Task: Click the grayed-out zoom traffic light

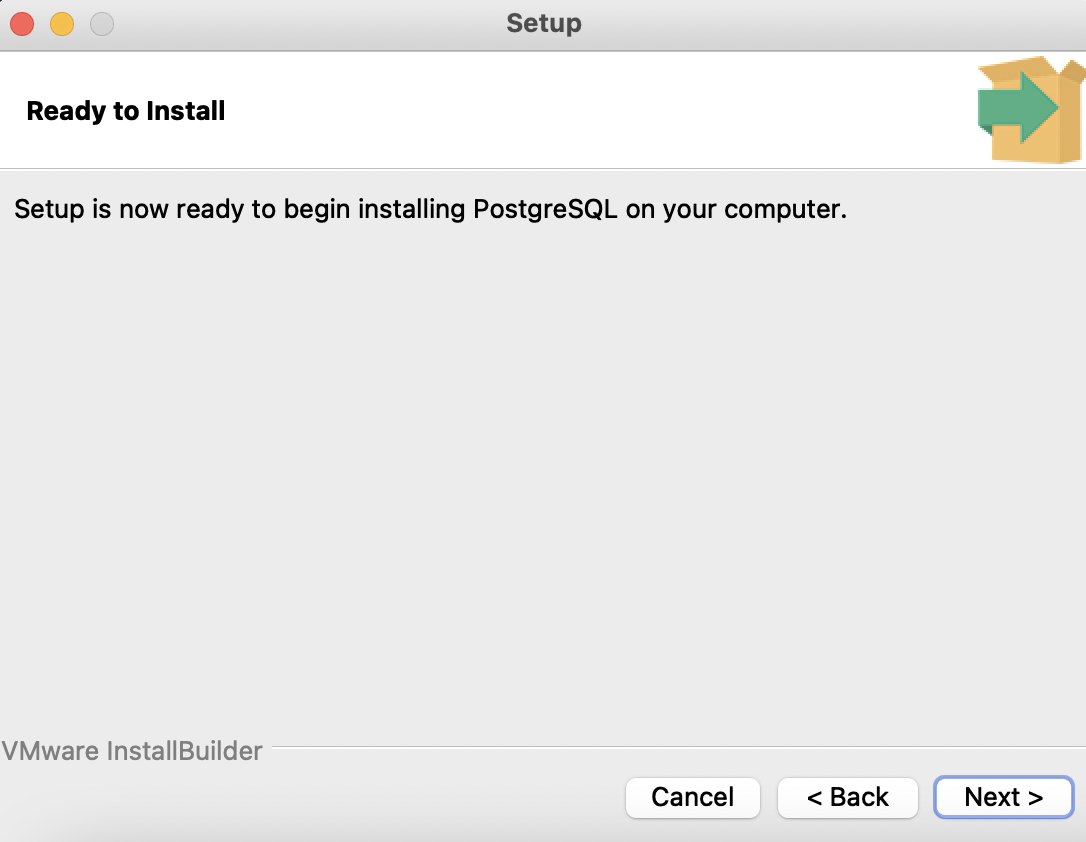Action: click(x=101, y=23)
